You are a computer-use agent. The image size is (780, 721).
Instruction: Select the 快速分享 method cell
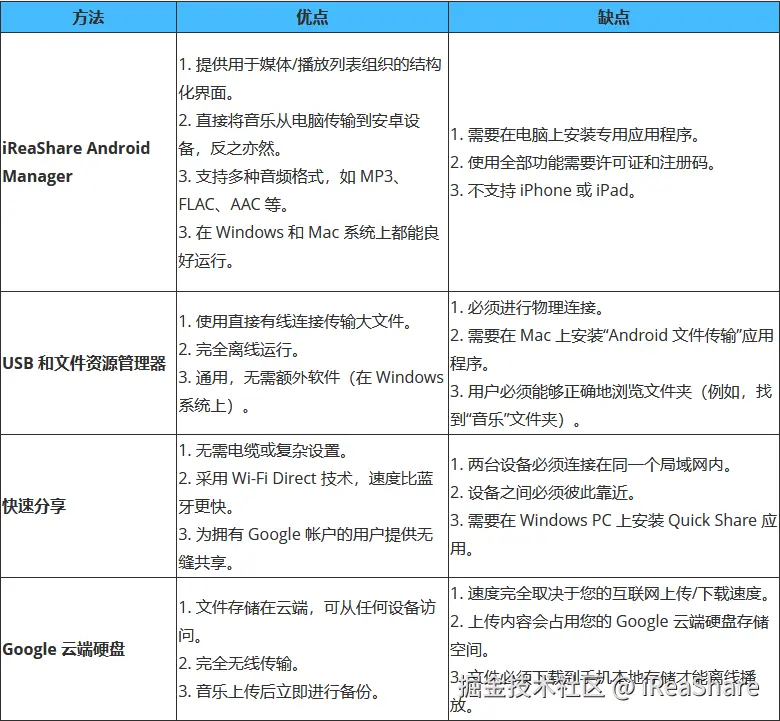tap(88, 506)
